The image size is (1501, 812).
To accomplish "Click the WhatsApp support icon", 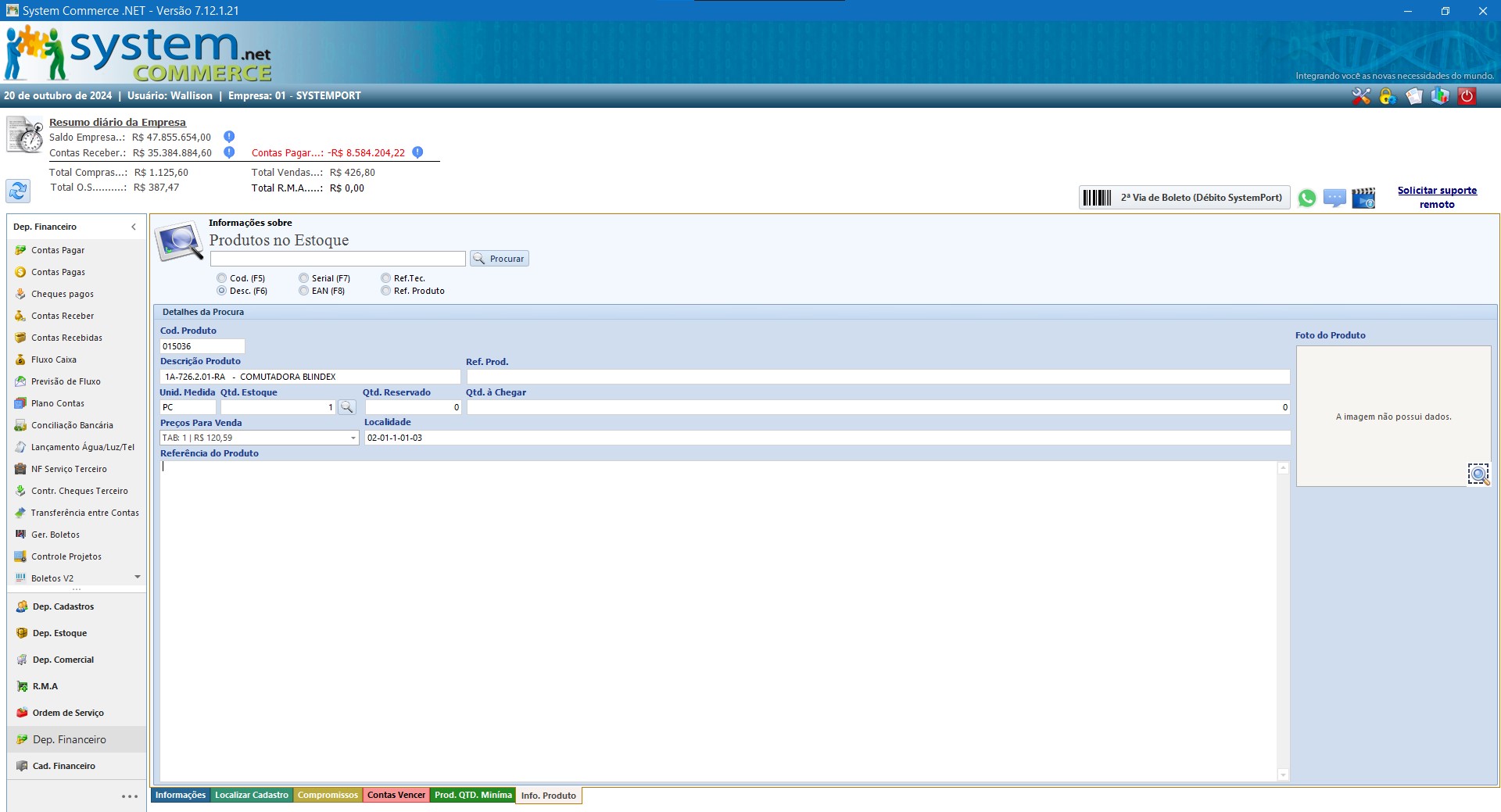I will (1306, 199).
